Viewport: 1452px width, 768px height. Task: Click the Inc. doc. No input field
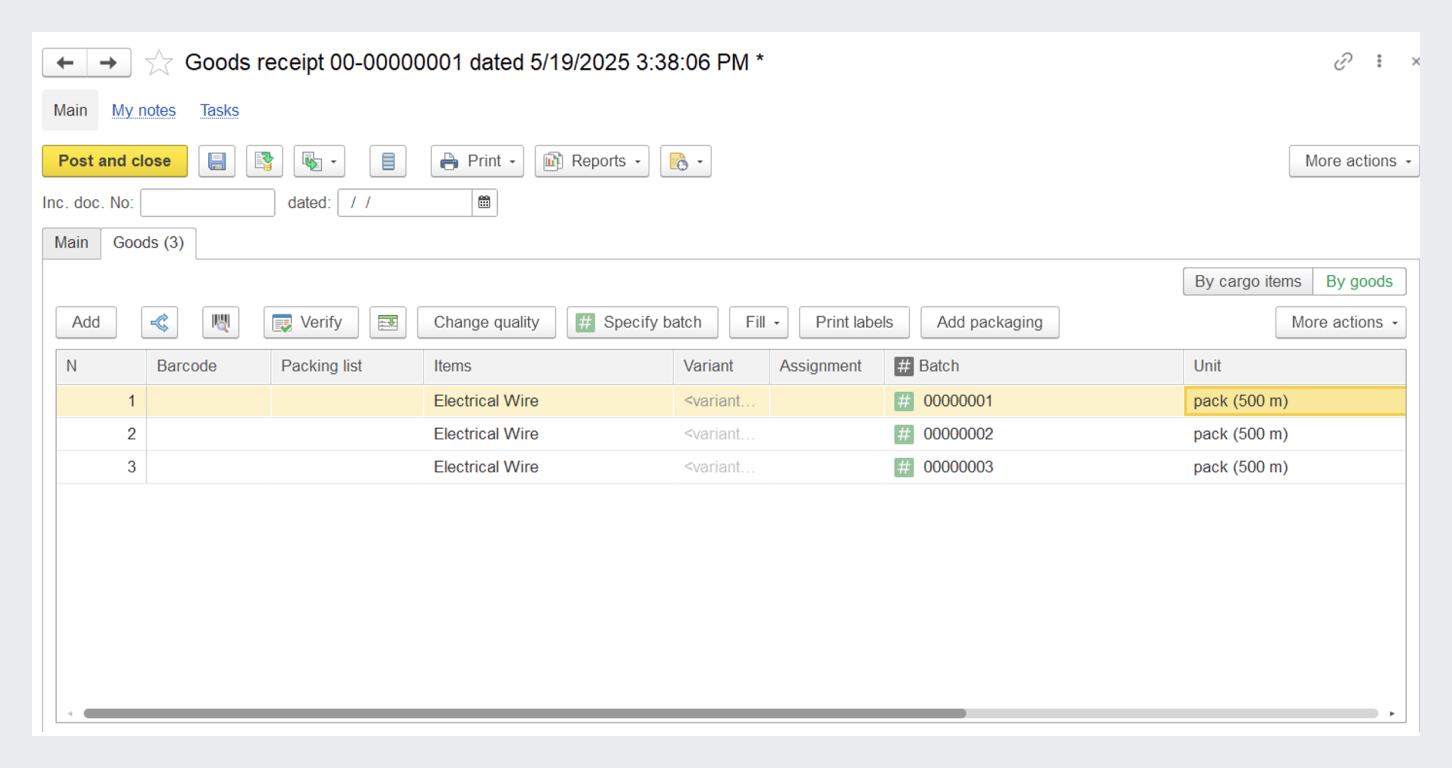pyautogui.click(x=207, y=203)
